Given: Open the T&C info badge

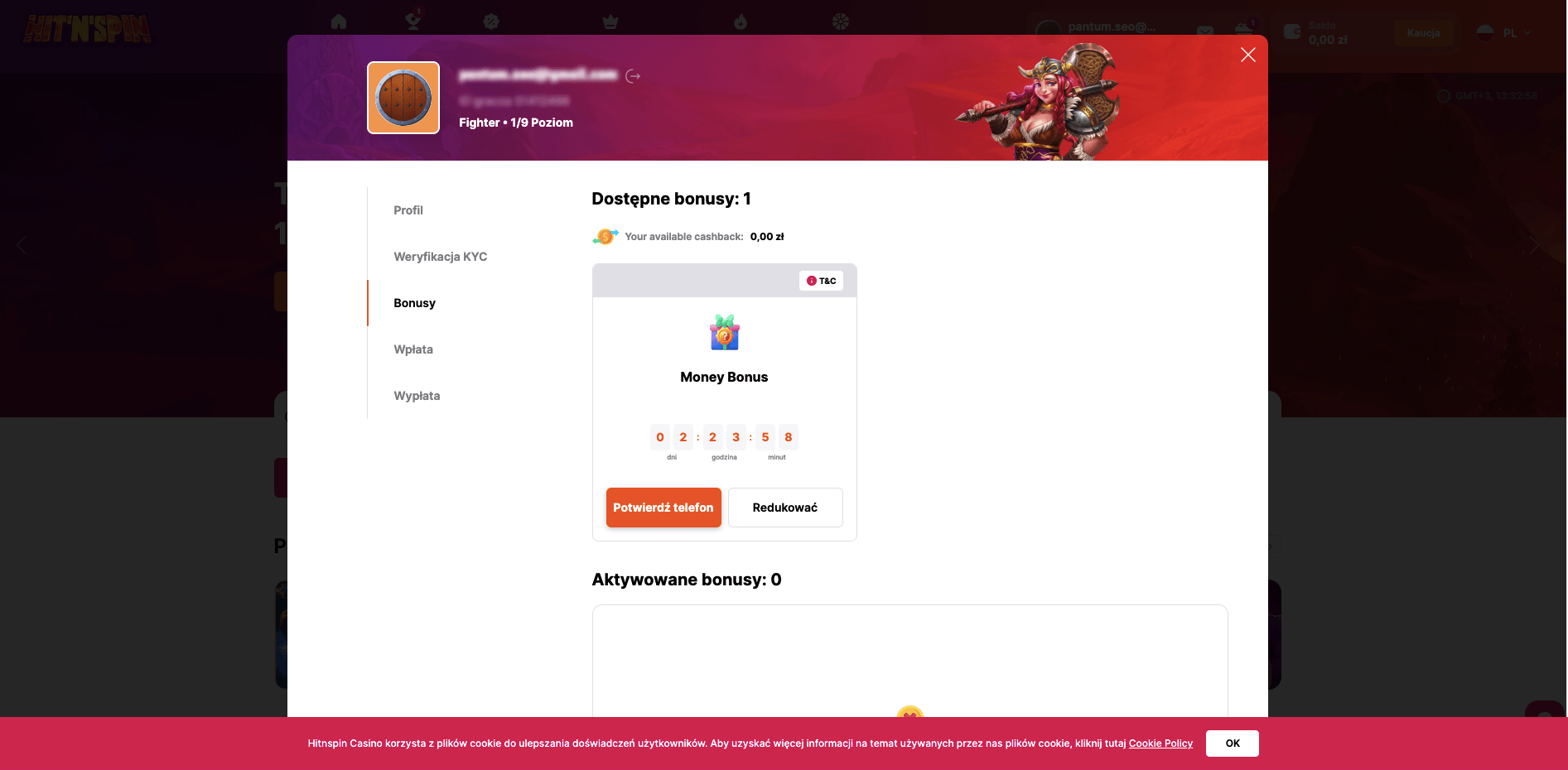Looking at the screenshot, I should click(x=821, y=281).
